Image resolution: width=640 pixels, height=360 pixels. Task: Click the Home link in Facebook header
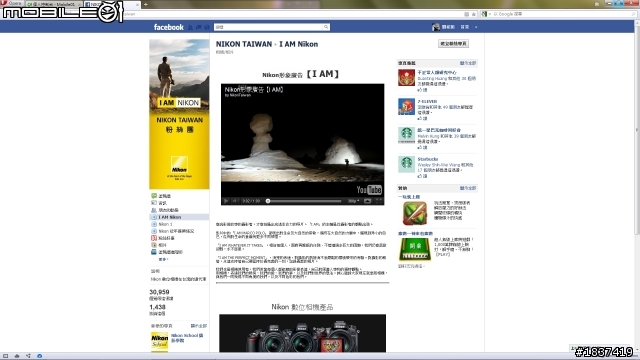(464, 27)
